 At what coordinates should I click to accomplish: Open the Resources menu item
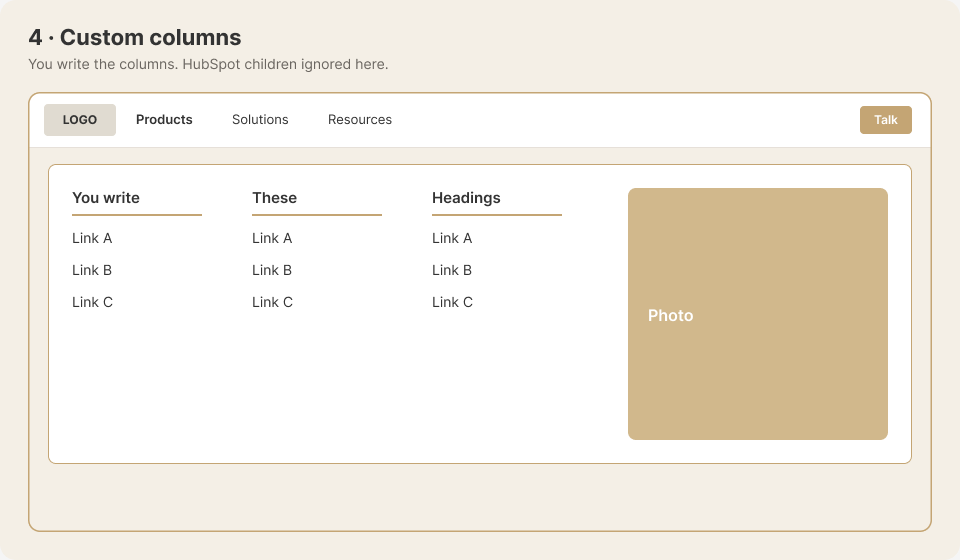click(360, 120)
